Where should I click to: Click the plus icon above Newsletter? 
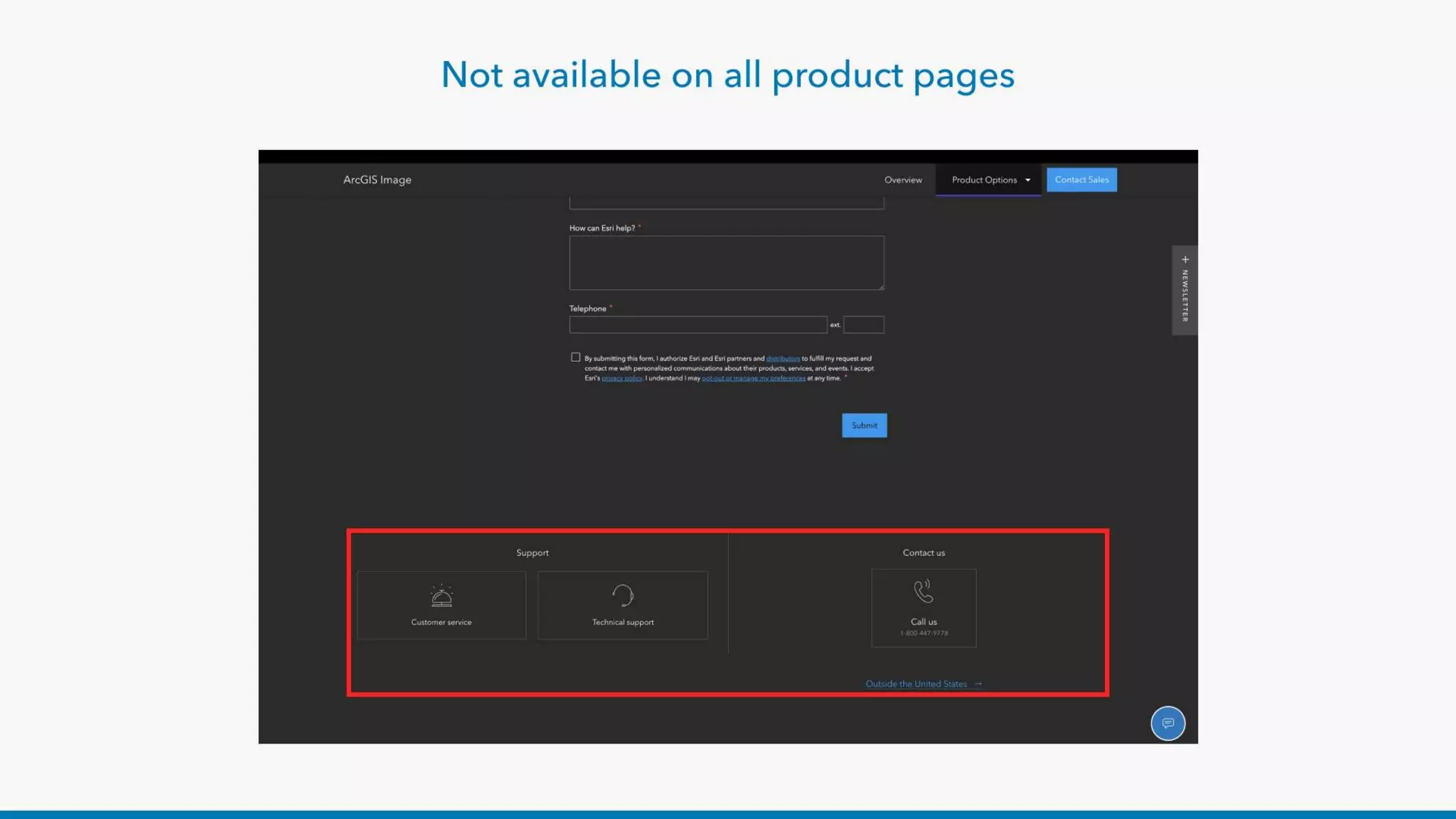pos(1185,259)
